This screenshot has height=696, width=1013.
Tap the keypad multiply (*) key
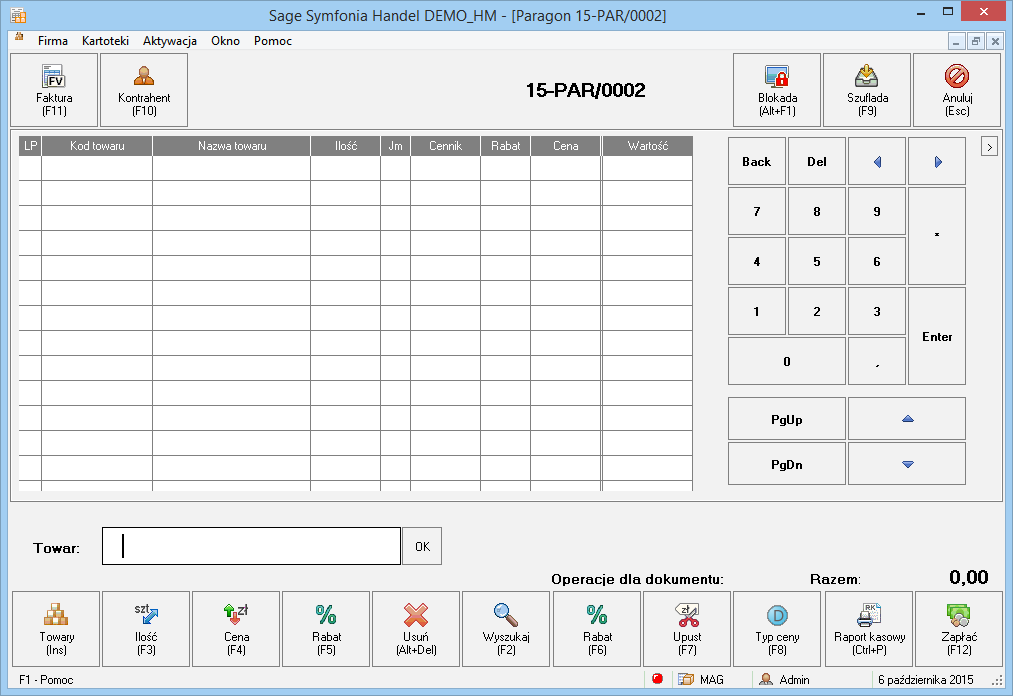(937, 236)
